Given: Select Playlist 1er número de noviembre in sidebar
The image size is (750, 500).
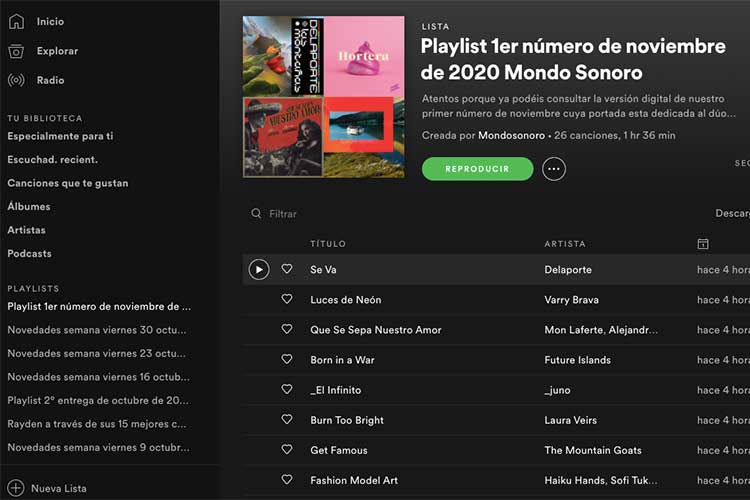Looking at the screenshot, I should point(99,307).
